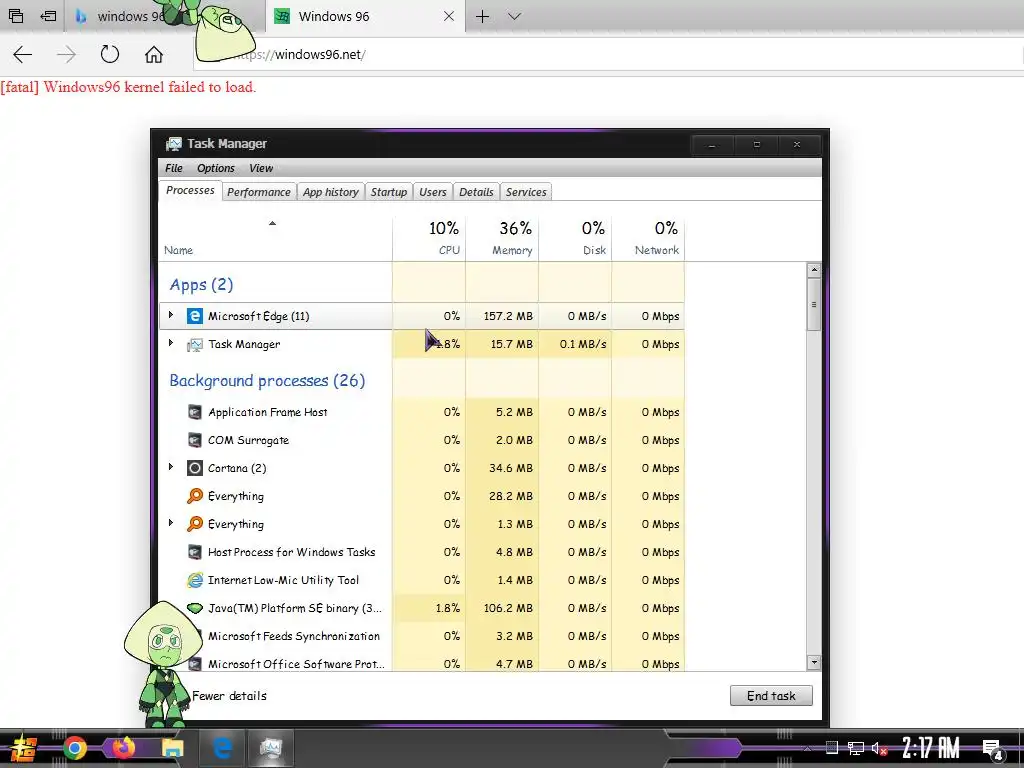Select the Microsoft Office Software Prot... row

click(422, 664)
